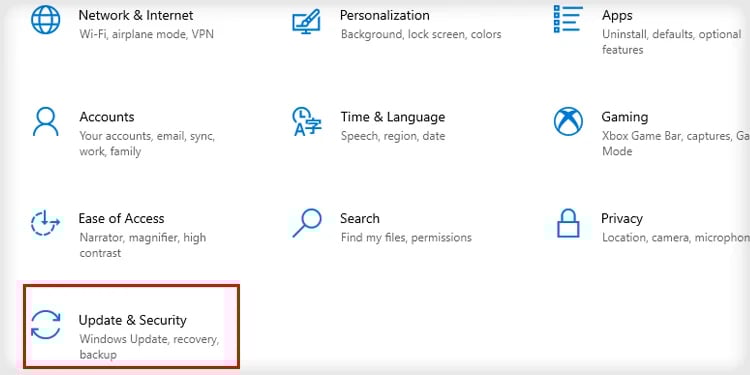Viewport: 750px width, 375px height.
Task: Open the Privacy settings heading
Action: pyautogui.click(x=622, y=218)
